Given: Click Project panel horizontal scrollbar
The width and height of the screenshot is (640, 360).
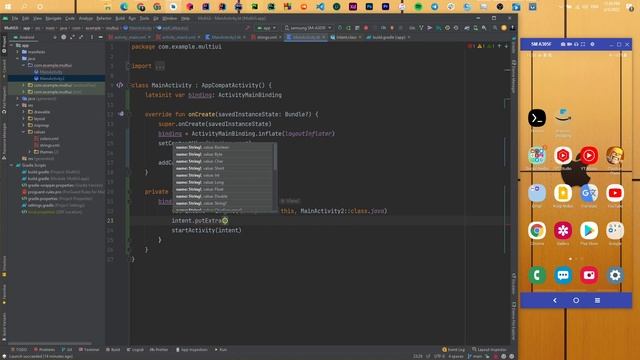Looking at the screenshot, I should [x=50, y=343].
